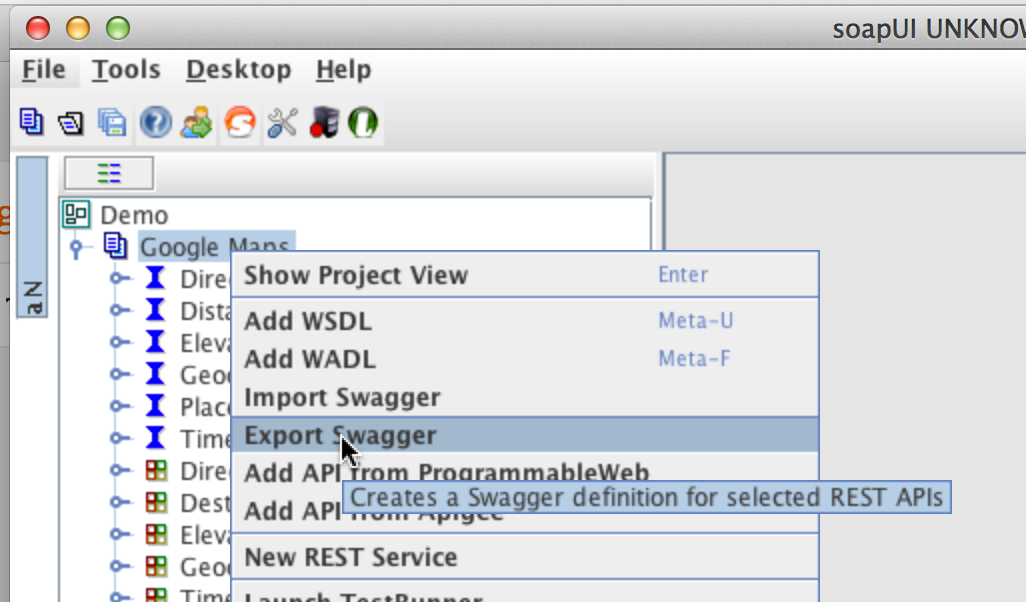
Task: Click the new soapUI project toolbar icon
Action: point(31,122)
